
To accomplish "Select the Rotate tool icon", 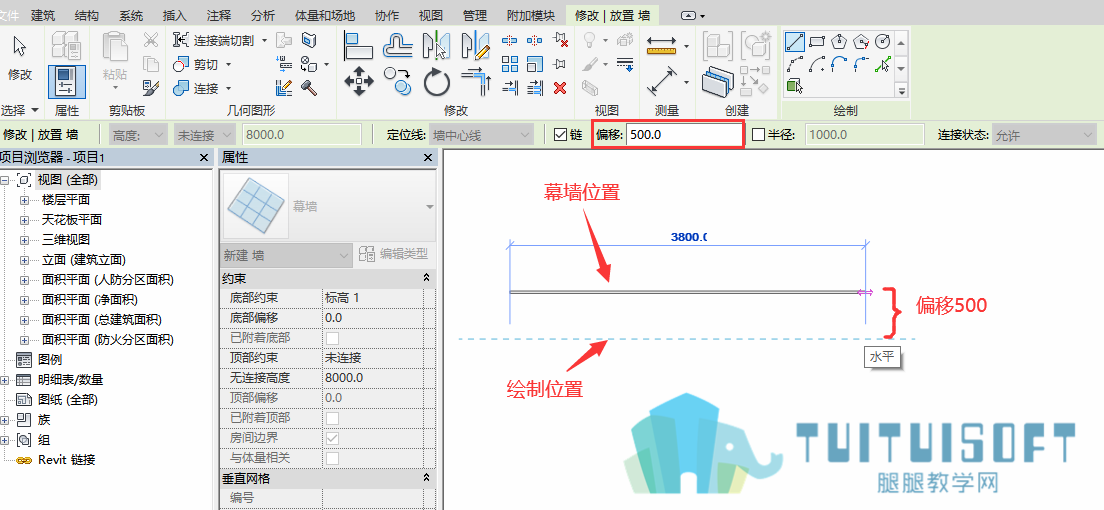I will (x=437, y=82).
